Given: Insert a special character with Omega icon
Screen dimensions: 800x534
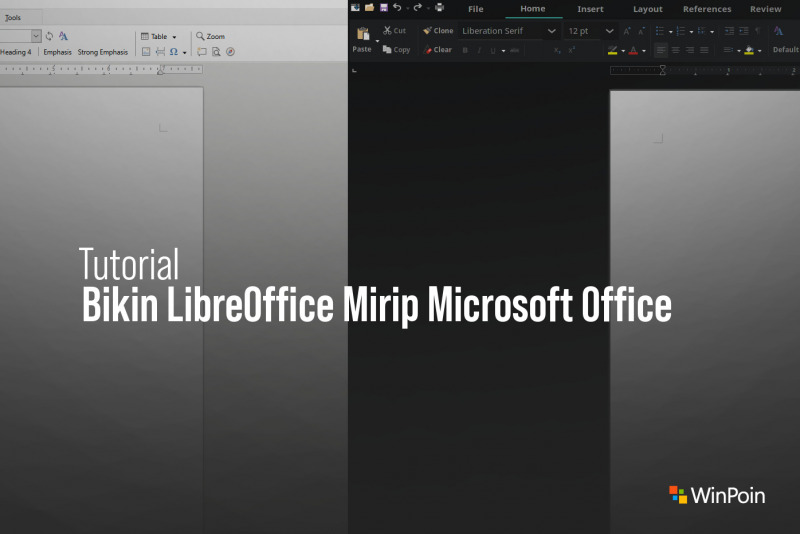Looking at the screenshot, I should click(174, 52).
